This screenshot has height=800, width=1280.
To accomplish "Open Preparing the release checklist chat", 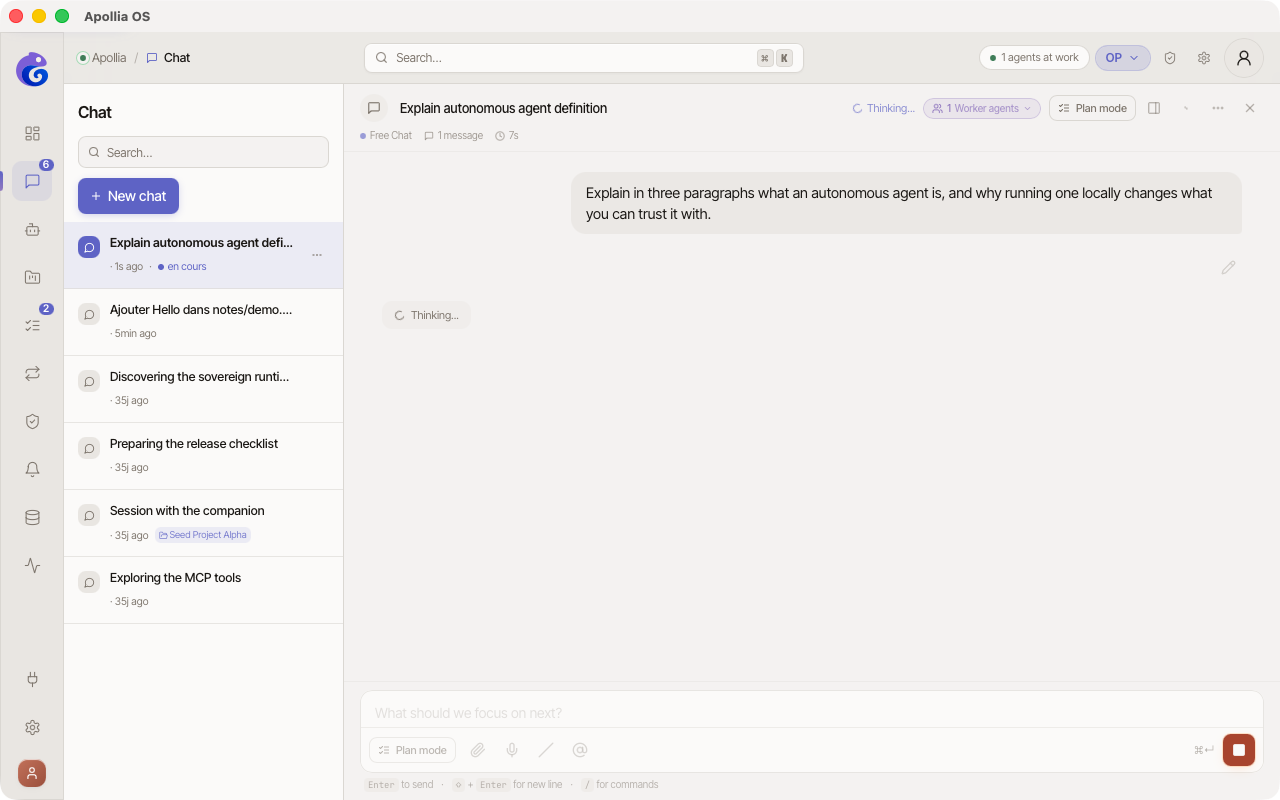I will coord(203,456).
